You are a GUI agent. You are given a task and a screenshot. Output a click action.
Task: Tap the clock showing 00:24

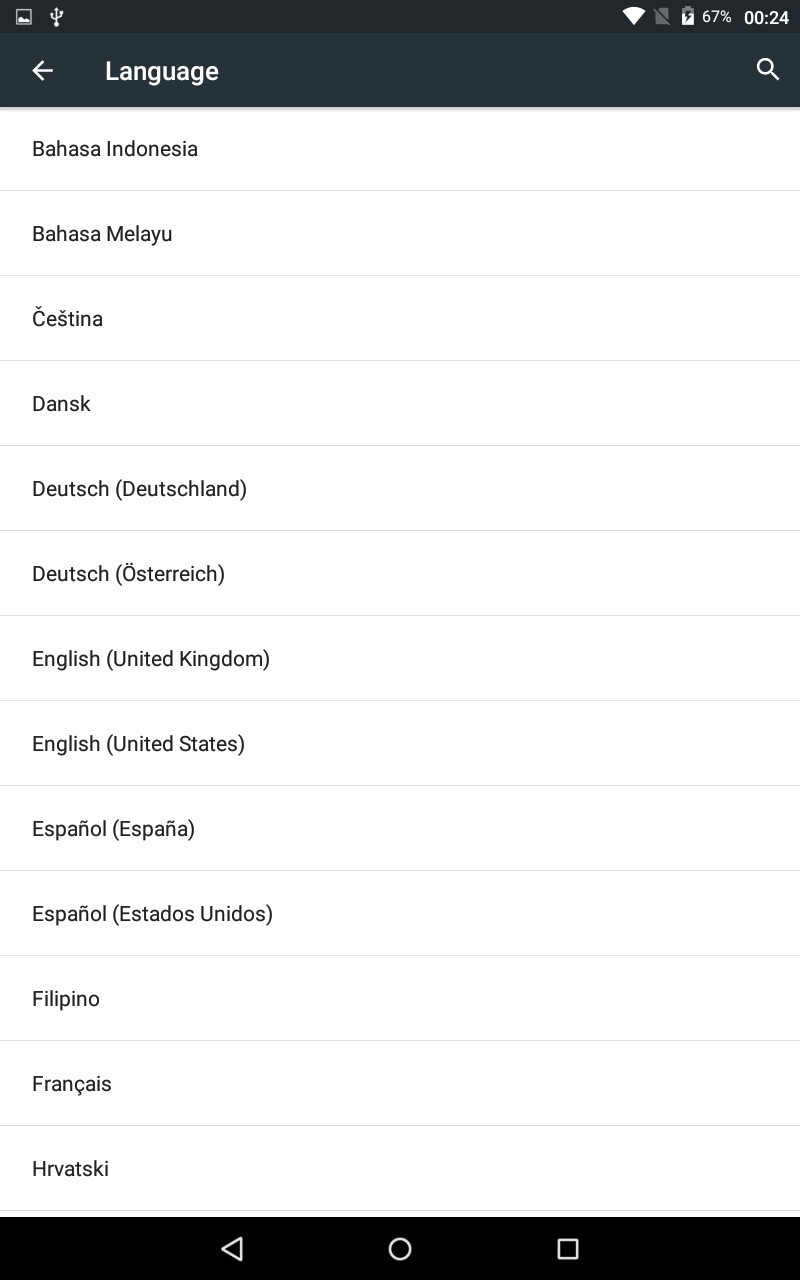click(x=766, y=17)
